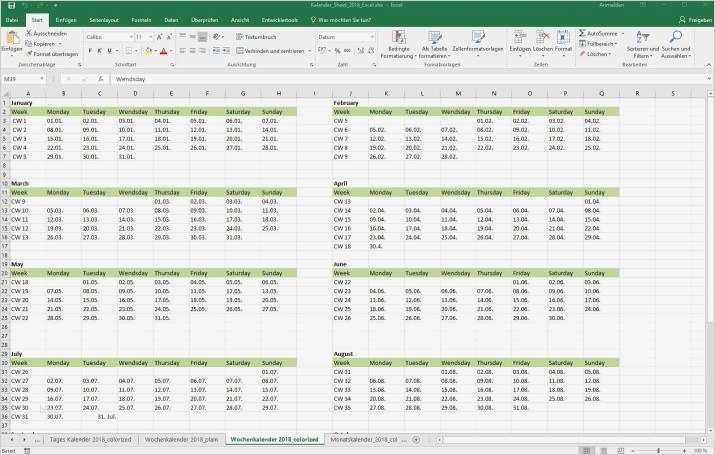This screenshot has width=715, height=455.
Task: Click the cell borders icon
Action: point(129,51)
